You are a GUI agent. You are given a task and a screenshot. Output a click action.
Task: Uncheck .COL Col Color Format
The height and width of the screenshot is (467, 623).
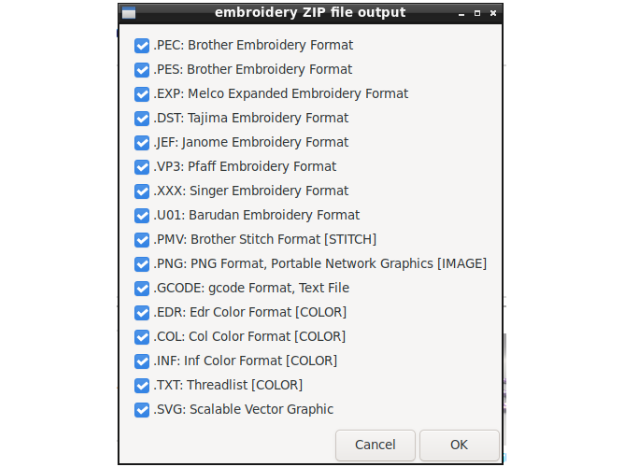[x=142, y=336]
